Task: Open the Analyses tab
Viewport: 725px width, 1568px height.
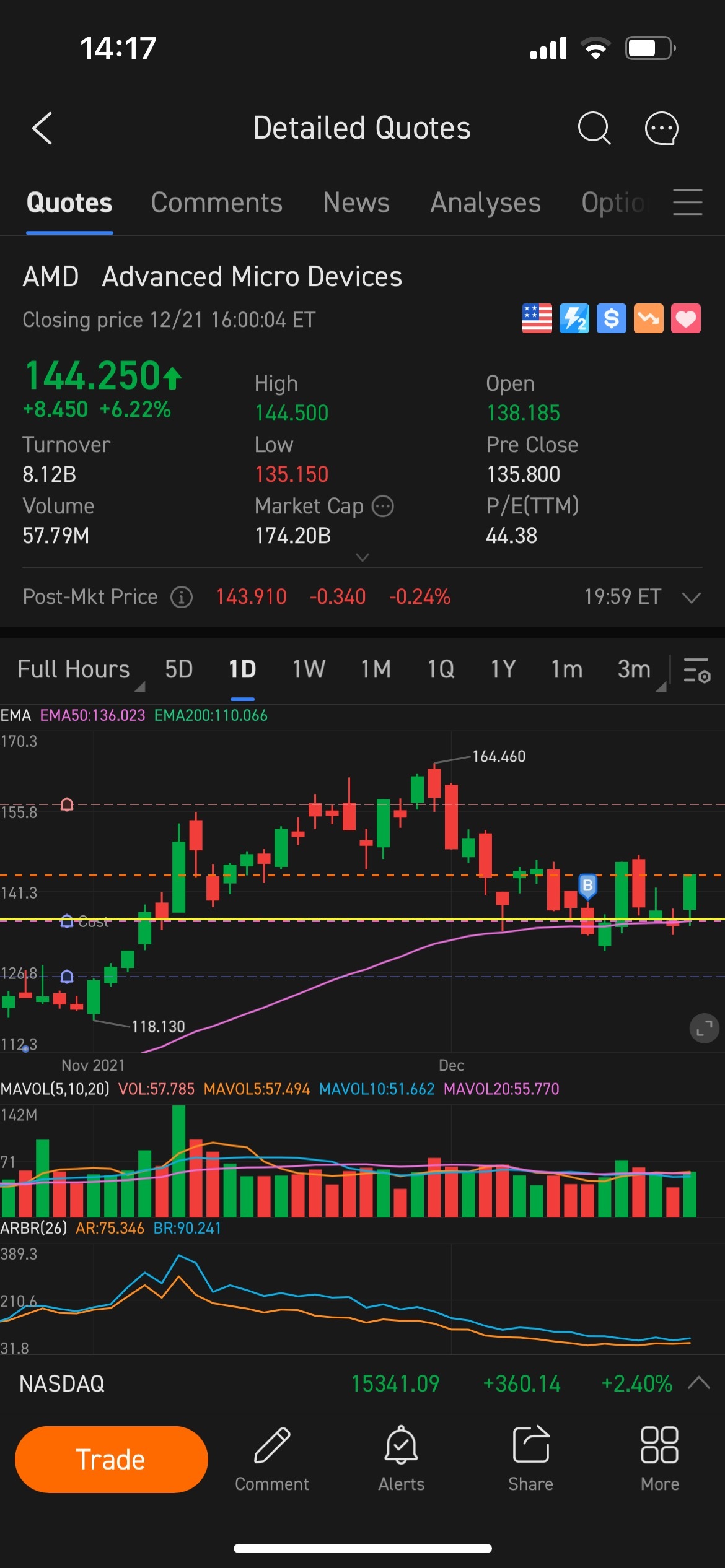Action: [x=486, y=203]
